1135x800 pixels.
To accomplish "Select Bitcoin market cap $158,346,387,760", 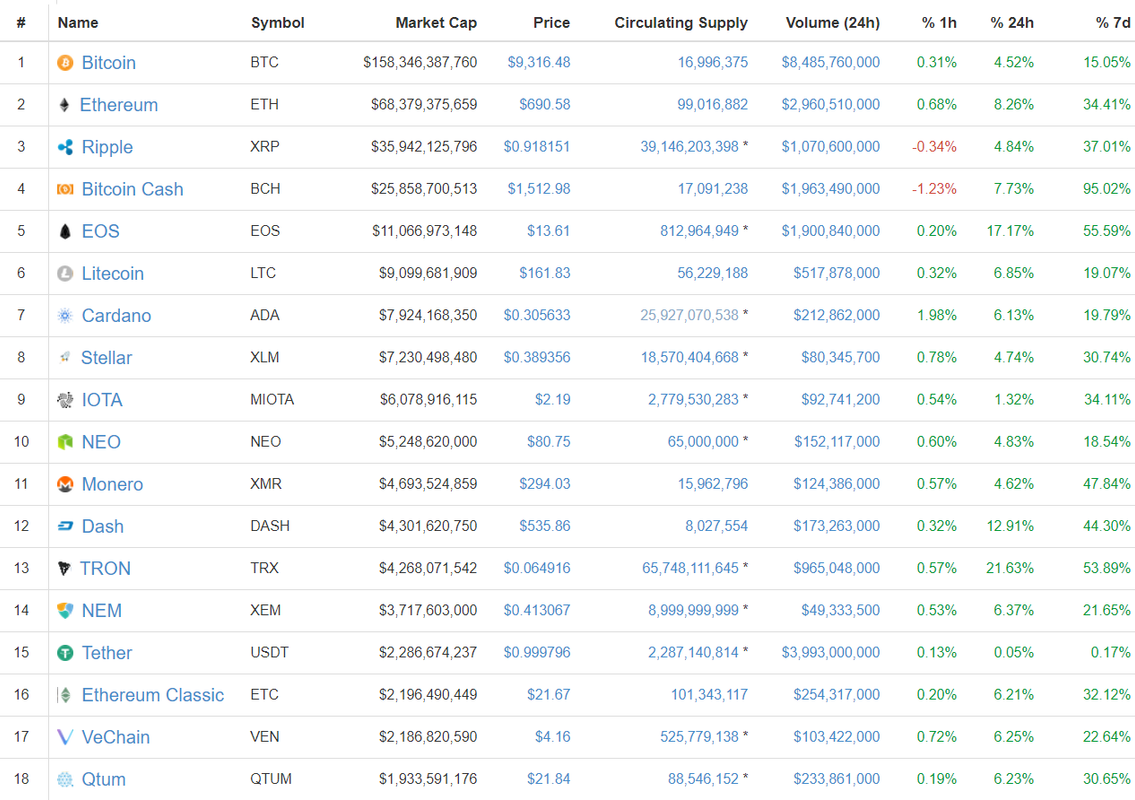I will coord(420,62).
